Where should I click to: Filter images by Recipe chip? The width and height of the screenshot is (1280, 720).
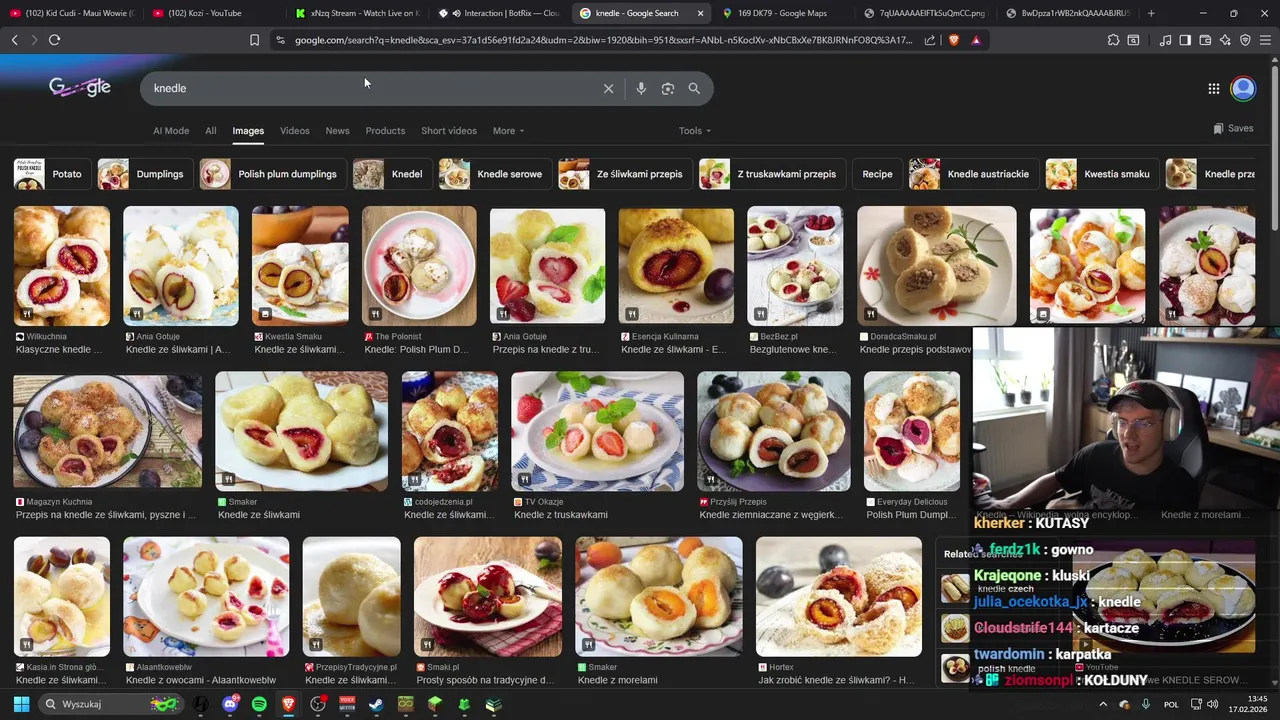877,174
